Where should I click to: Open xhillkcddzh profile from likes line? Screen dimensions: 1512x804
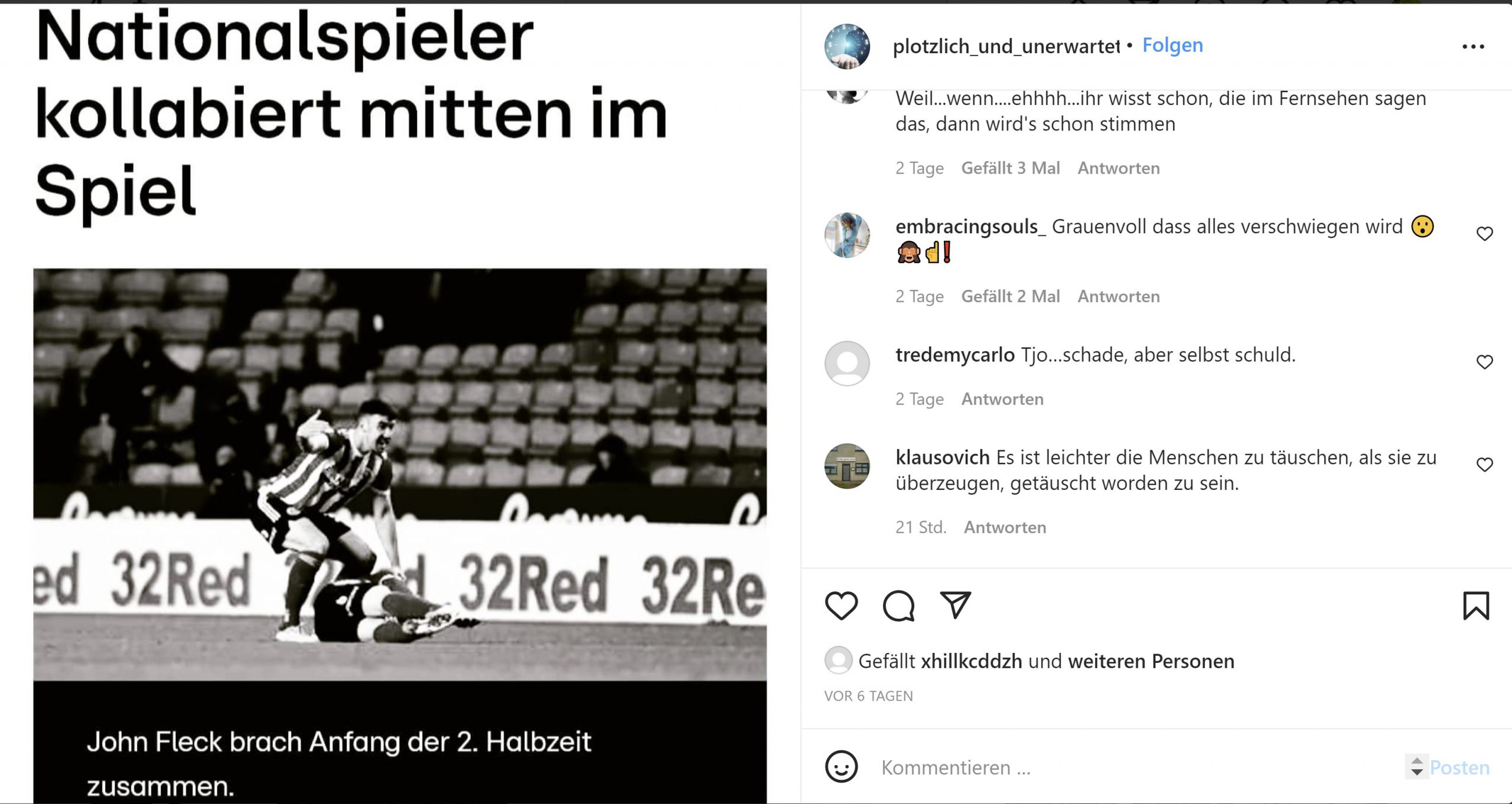coord(972,661)
